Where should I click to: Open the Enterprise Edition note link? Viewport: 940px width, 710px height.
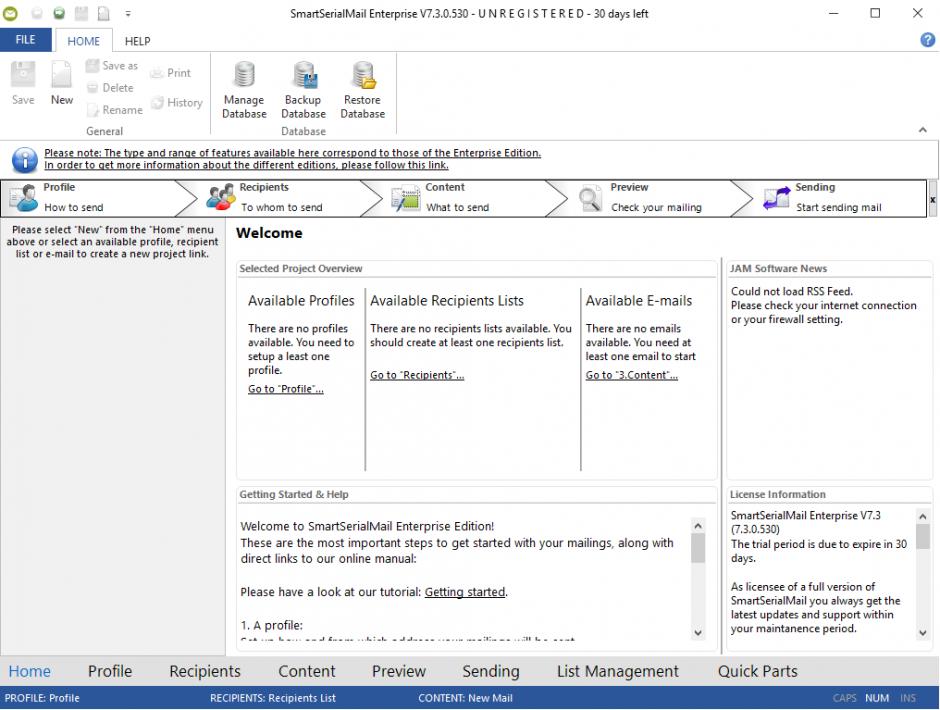(x=293, y=153)
